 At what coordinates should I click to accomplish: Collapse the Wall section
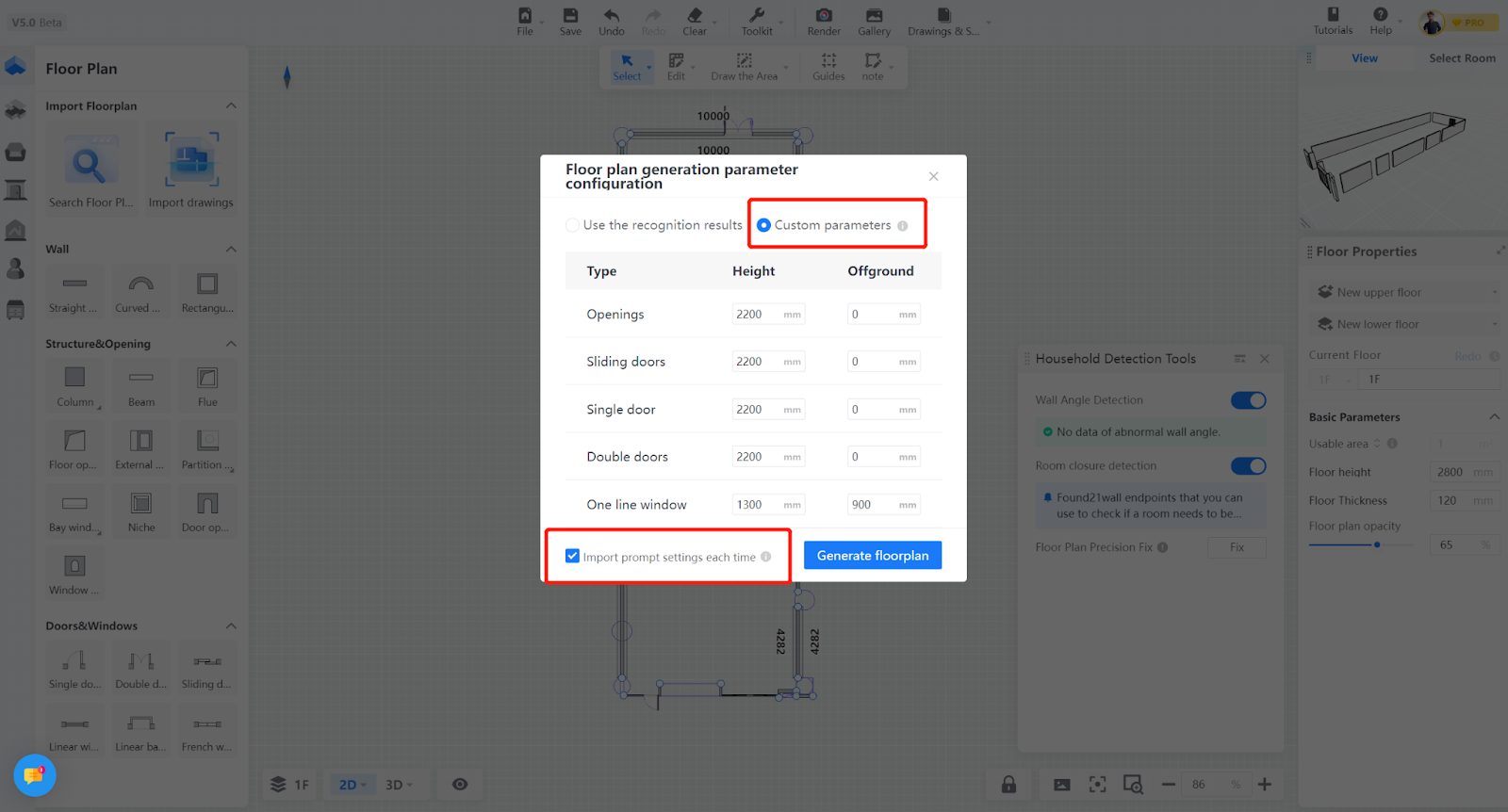[231, 249]
